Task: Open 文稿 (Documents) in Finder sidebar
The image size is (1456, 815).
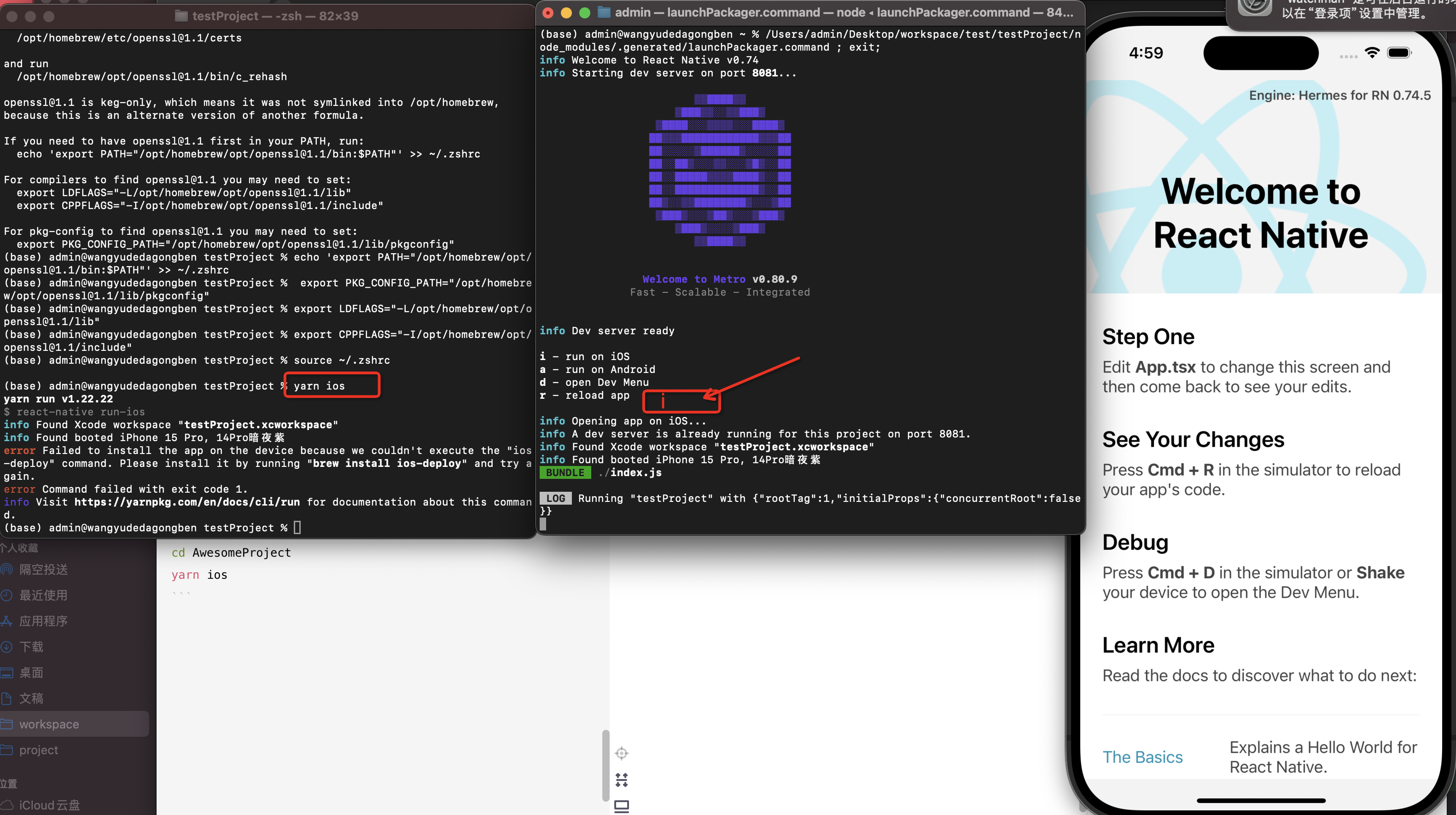Action: coord(31,698)
